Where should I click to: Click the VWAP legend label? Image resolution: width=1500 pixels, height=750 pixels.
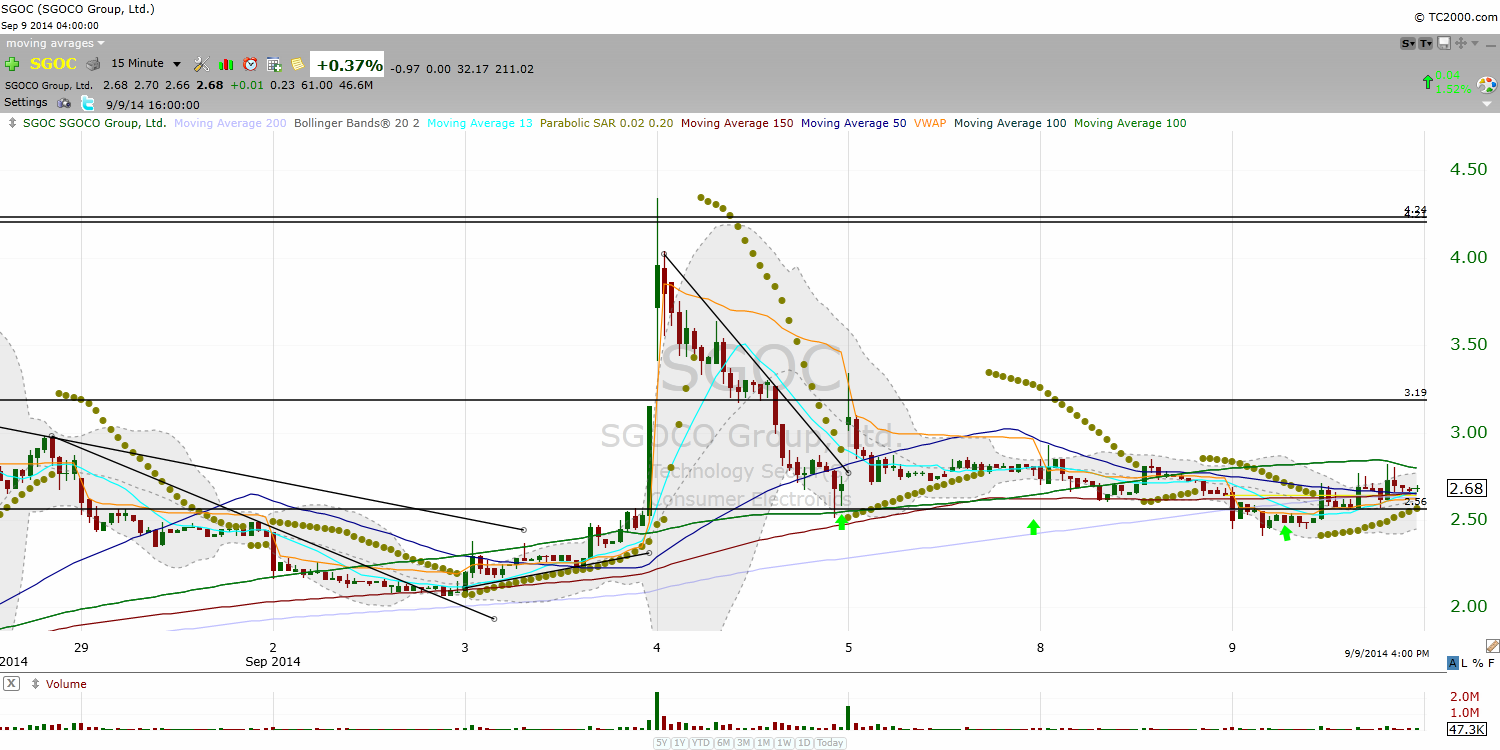[930, 123]
